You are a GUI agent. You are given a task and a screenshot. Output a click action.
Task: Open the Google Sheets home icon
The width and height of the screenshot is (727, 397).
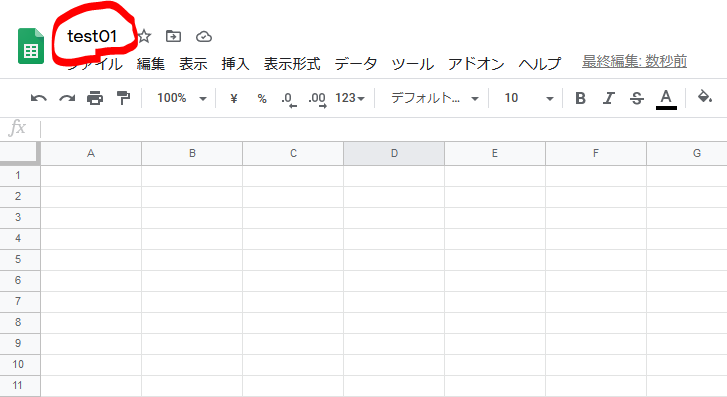coord(31,46)
